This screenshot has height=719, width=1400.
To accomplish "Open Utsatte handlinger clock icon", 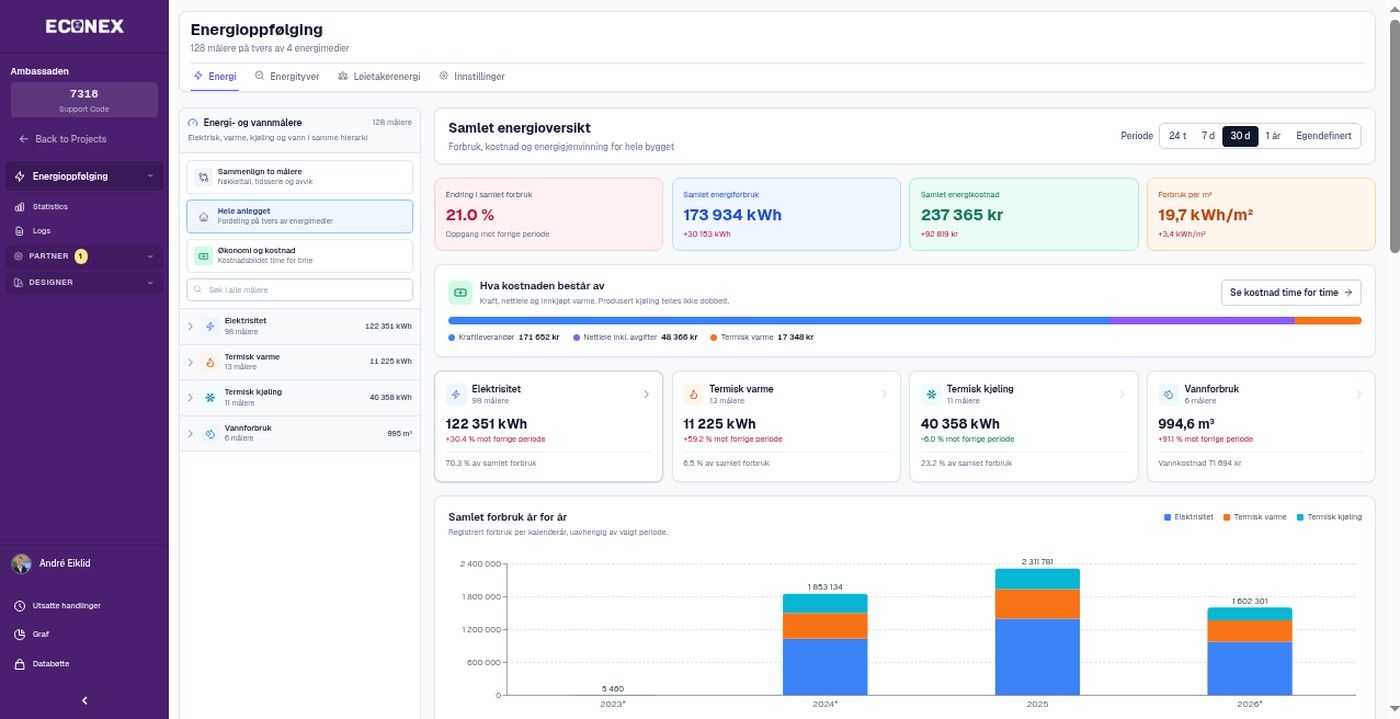I will click(19, 606).
